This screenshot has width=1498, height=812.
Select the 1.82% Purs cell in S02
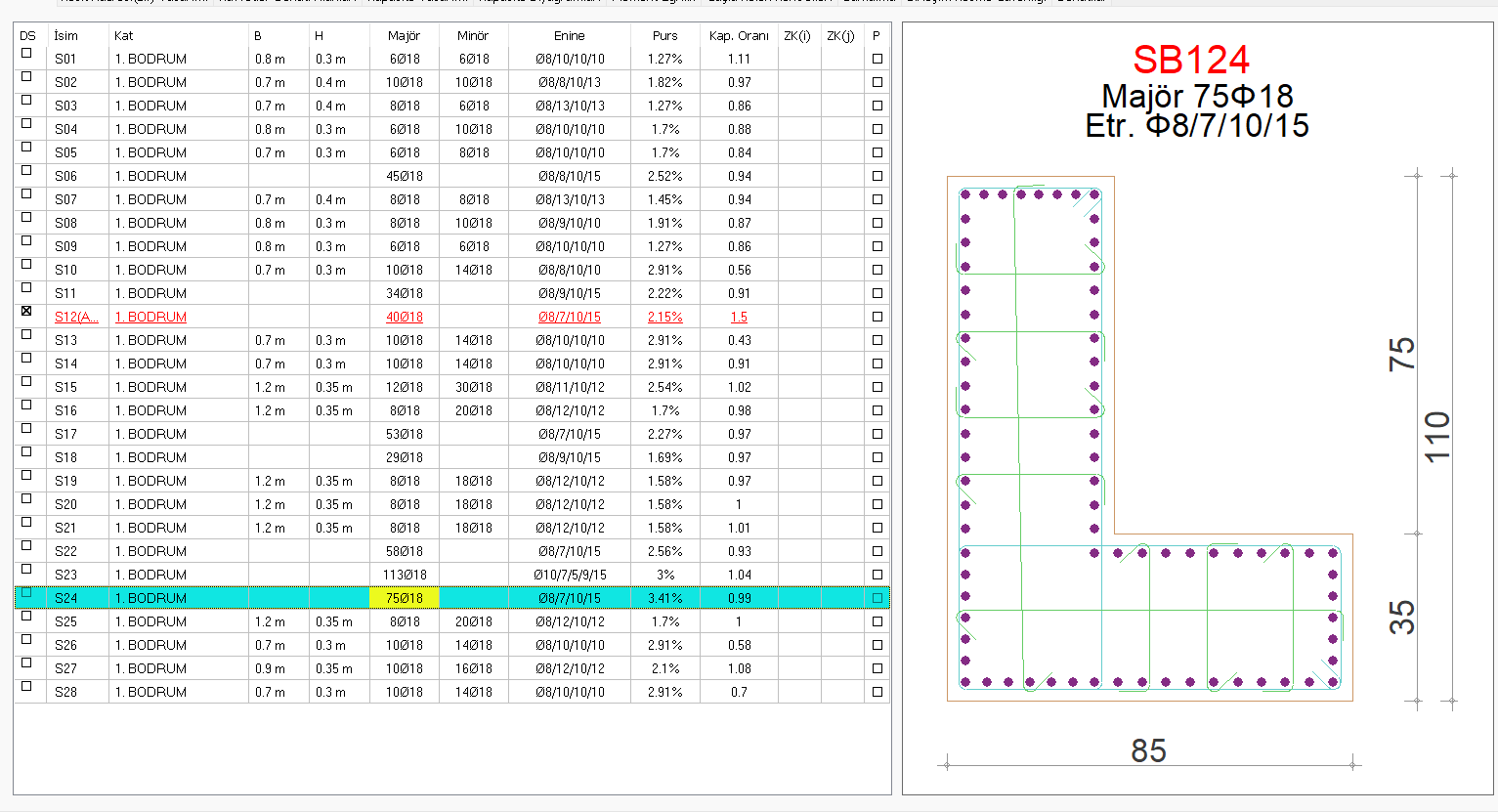(665, 82)
